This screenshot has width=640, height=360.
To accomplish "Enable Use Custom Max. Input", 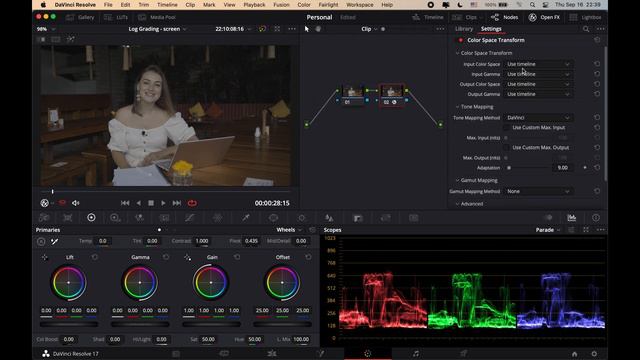I will pos(506,128).
